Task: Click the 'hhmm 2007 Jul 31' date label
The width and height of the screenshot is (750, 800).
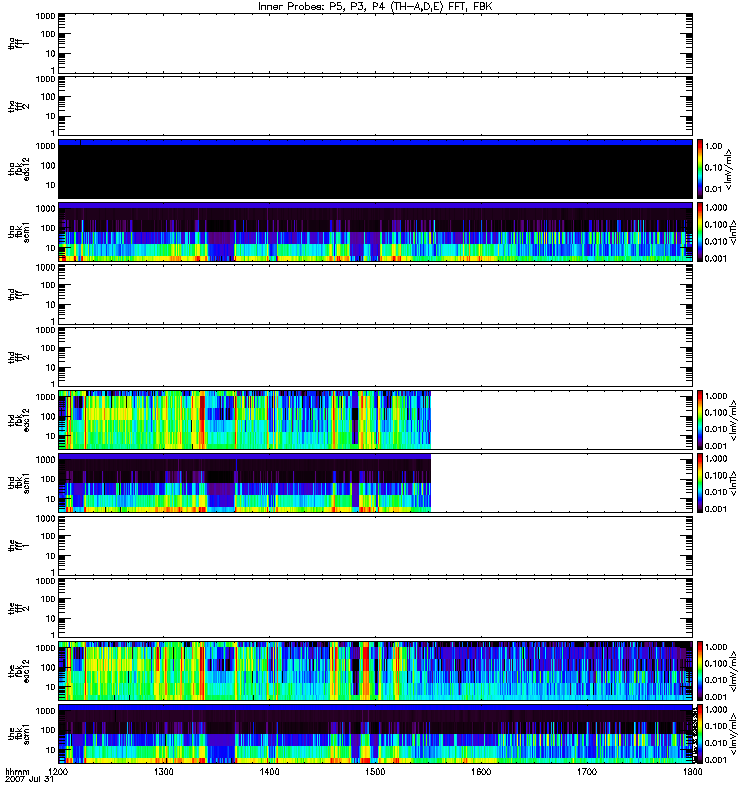Action: 29,776
